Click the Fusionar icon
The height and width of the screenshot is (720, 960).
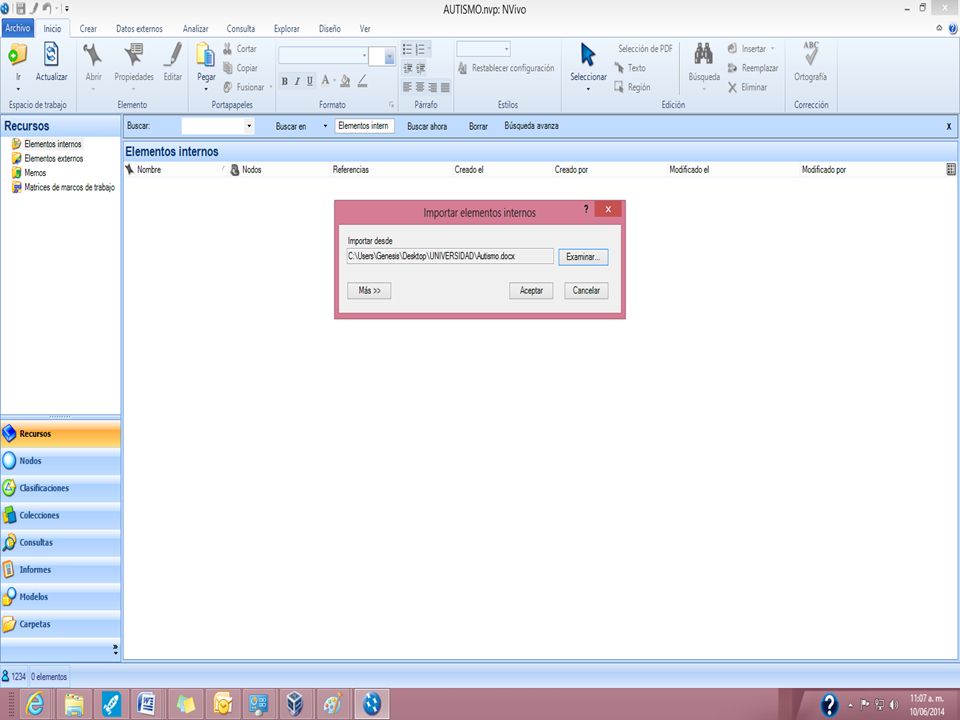click(x=228, y=87)
